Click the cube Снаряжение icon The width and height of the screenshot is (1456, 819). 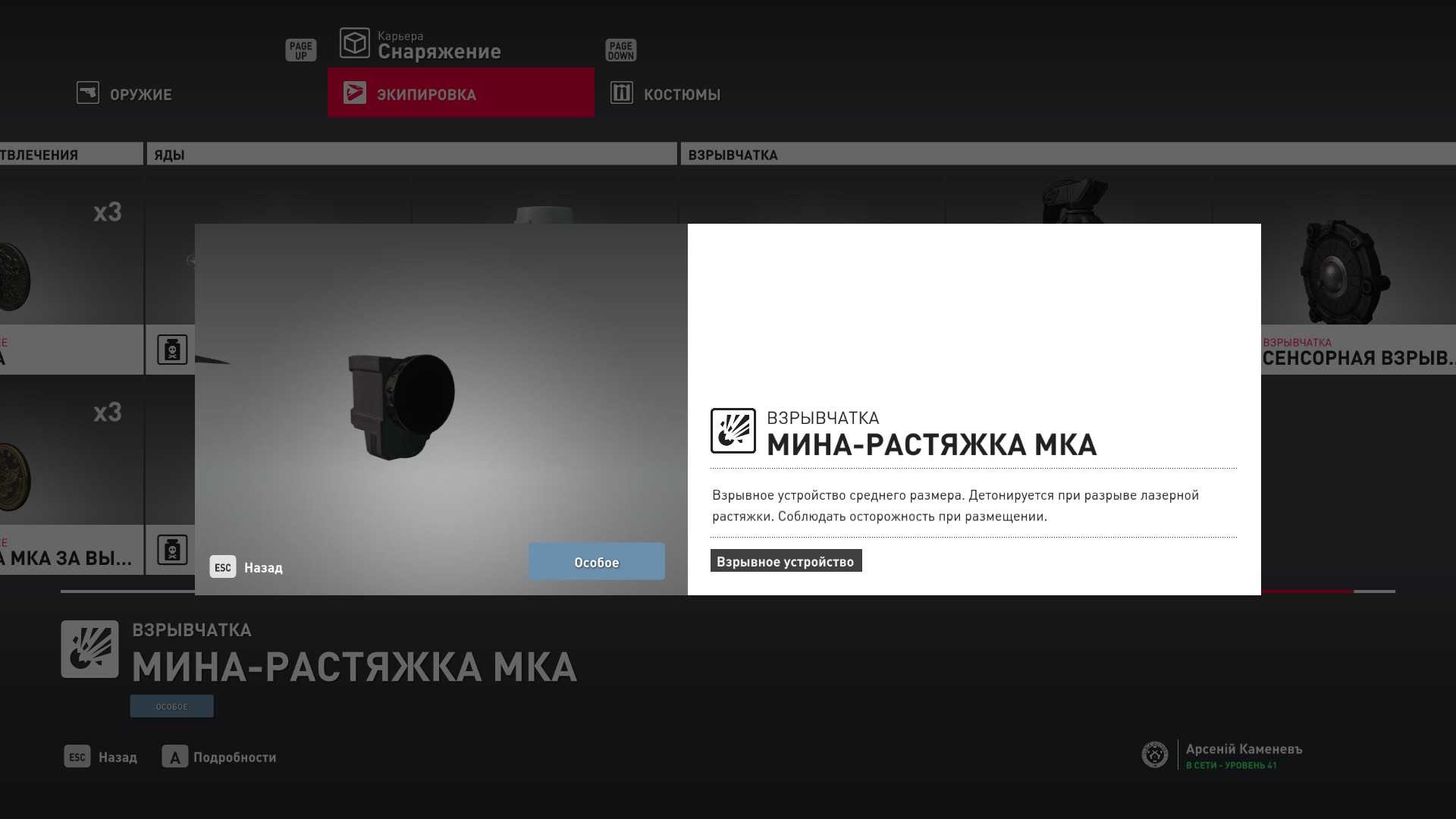(x=354, y=43)
